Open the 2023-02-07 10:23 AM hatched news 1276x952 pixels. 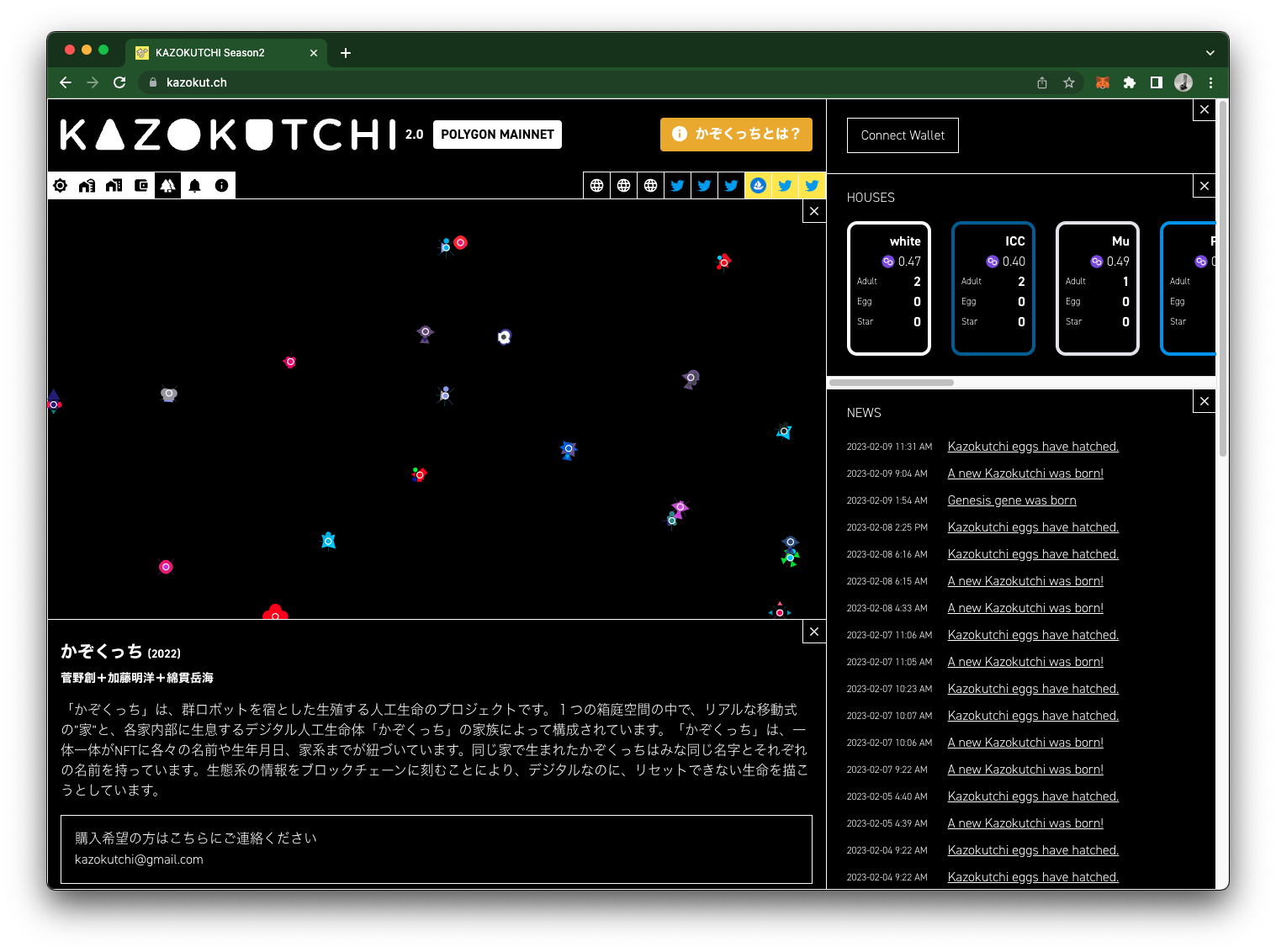pyautogui.click(x=1033, y=689)
